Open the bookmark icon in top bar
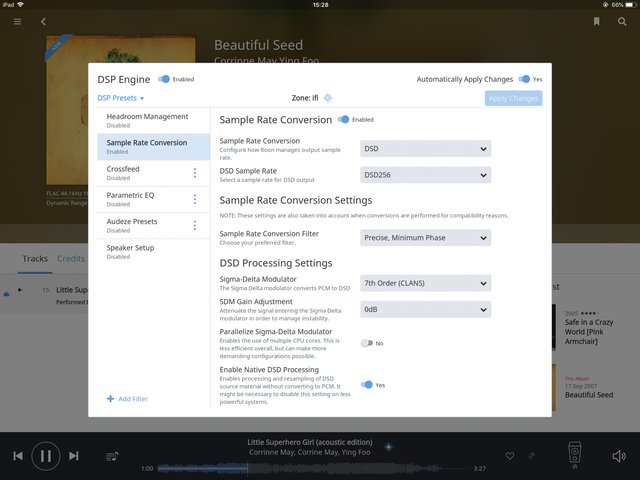The image size is (640, 480). (597, 21)
